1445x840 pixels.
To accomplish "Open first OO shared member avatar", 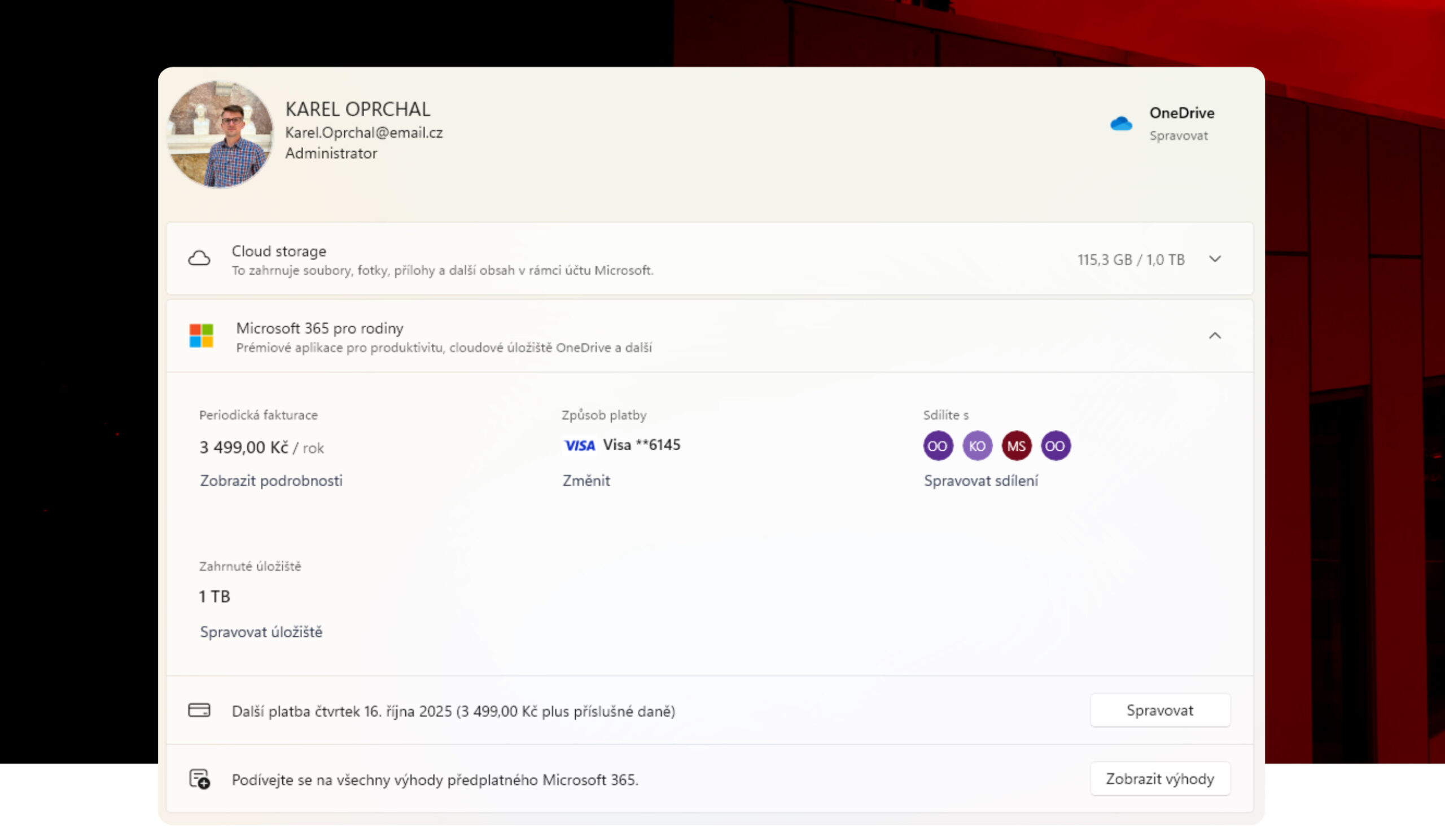I will click(938, 446).
